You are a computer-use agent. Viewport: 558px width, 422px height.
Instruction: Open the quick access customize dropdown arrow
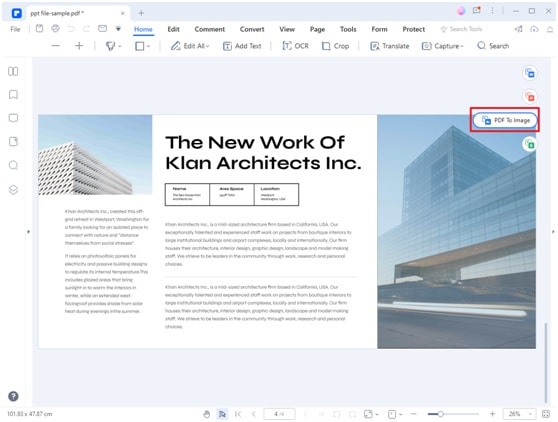pos(118,28)
